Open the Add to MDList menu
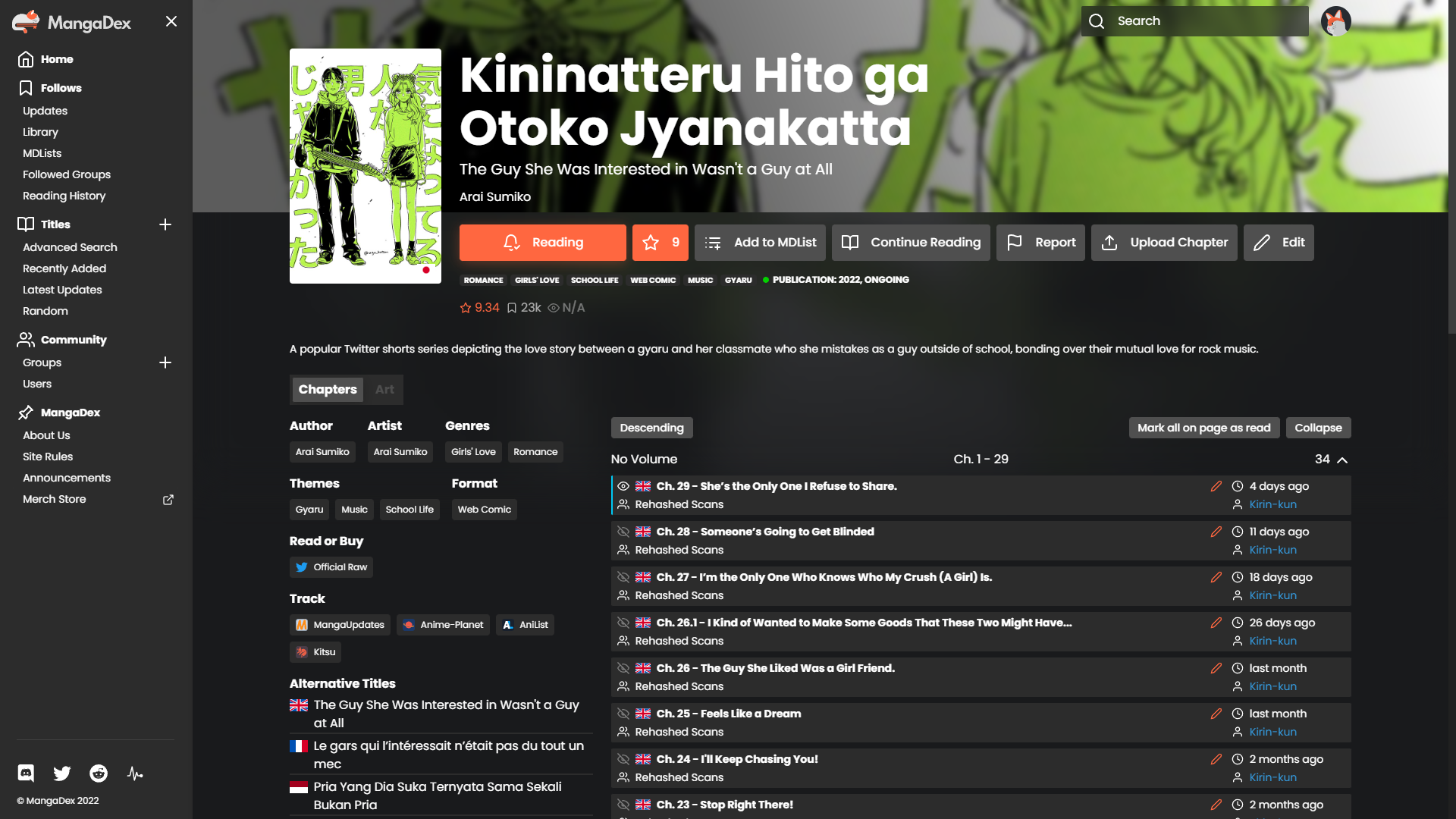The width and height of the screenshot is (1456, 819). 760,243
